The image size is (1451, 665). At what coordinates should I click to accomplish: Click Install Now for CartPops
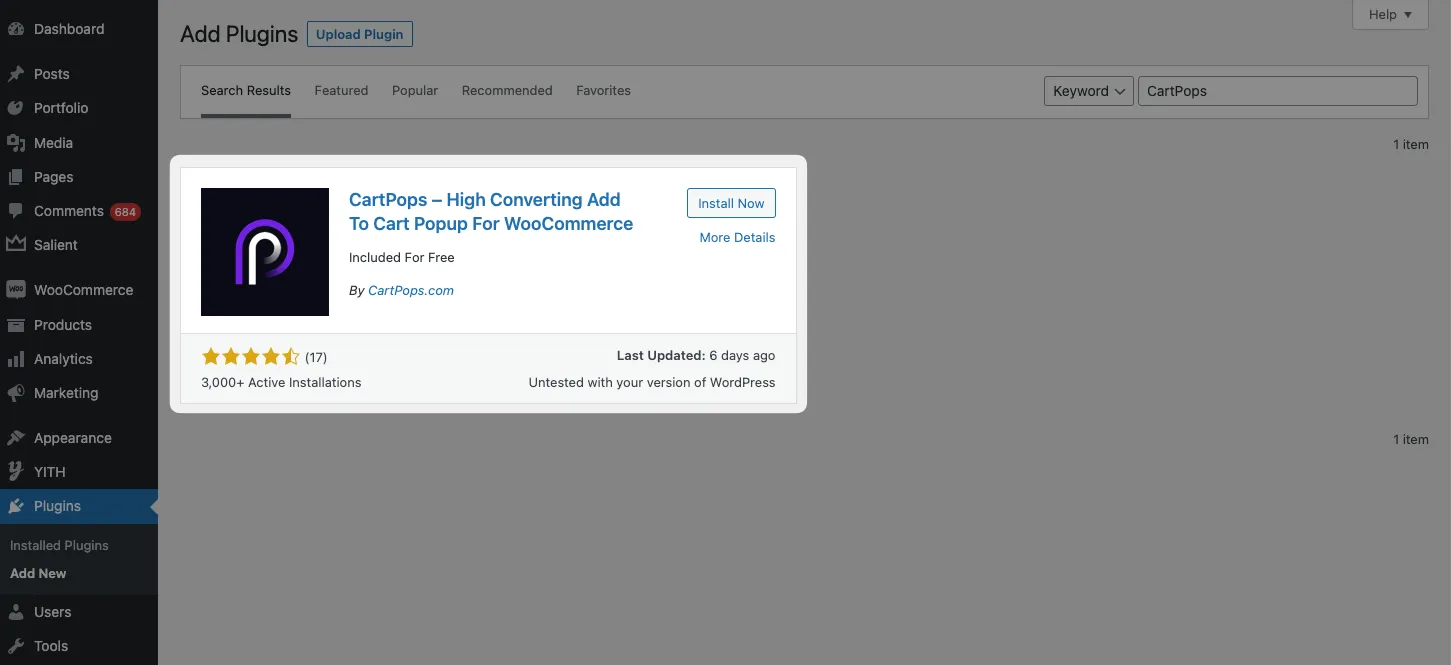tap(731, 203)
